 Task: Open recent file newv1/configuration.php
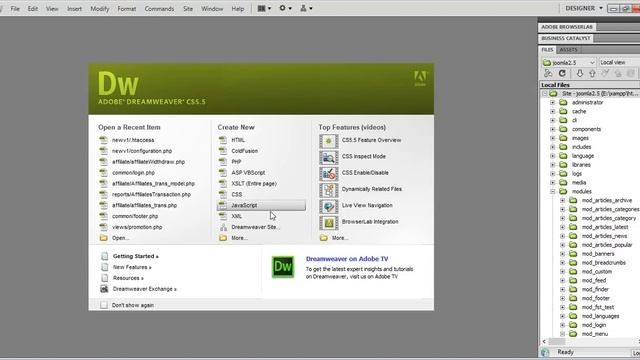[x=142, y=151]
